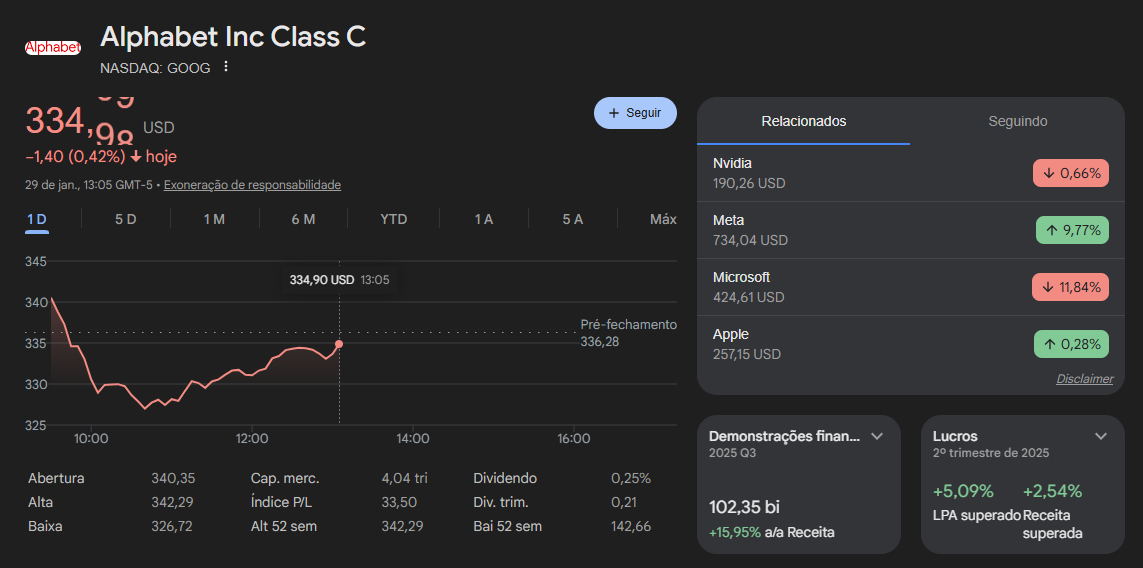The image size is (1143, 568).
Task: Open the Disclaimer link
Action: (x=1084, y=379)
